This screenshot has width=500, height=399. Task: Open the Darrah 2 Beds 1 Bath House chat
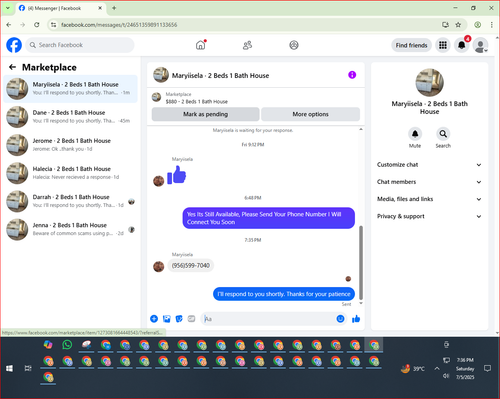[70, 201]
